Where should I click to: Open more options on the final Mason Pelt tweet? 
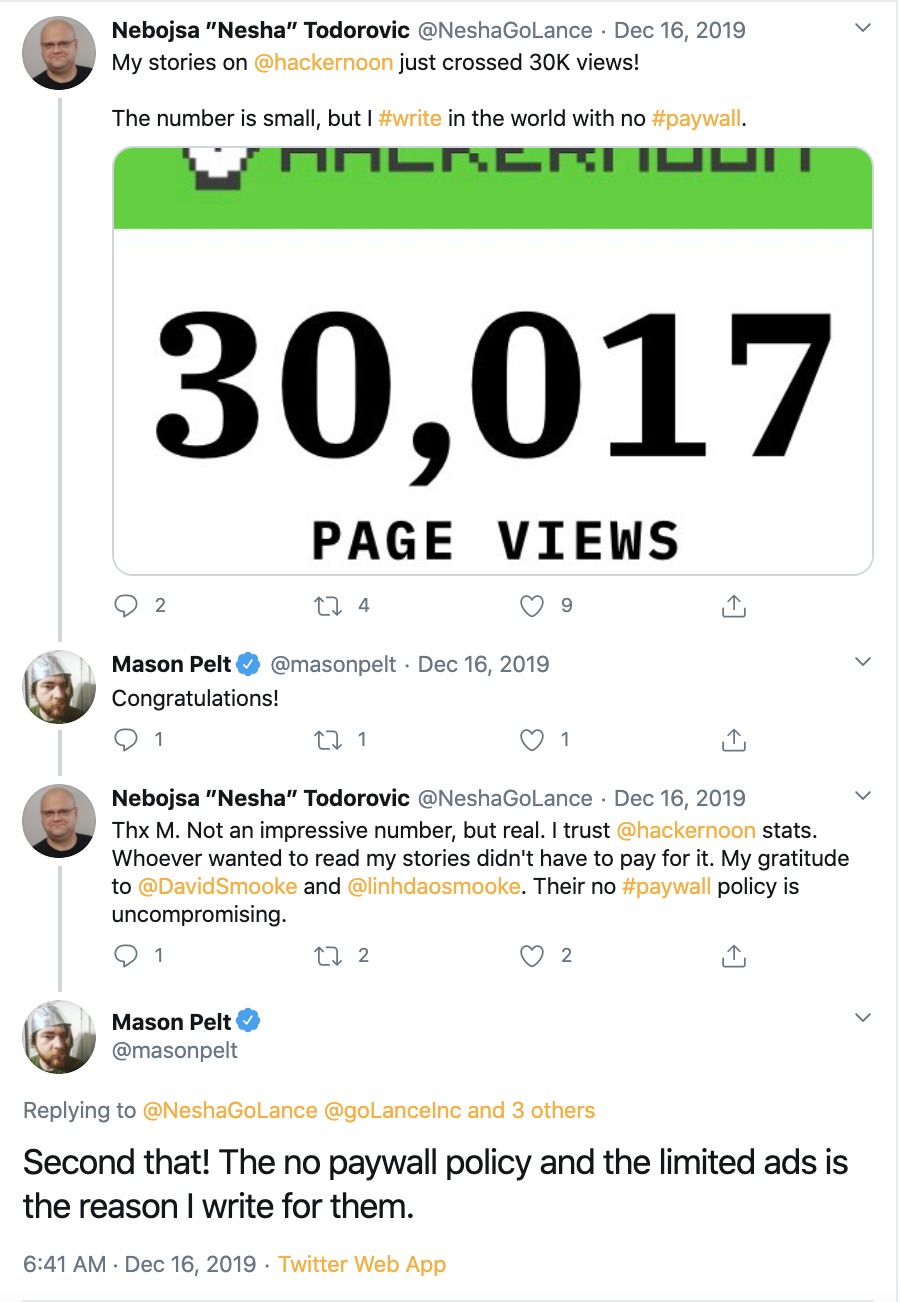click(x=863, y=1018)
